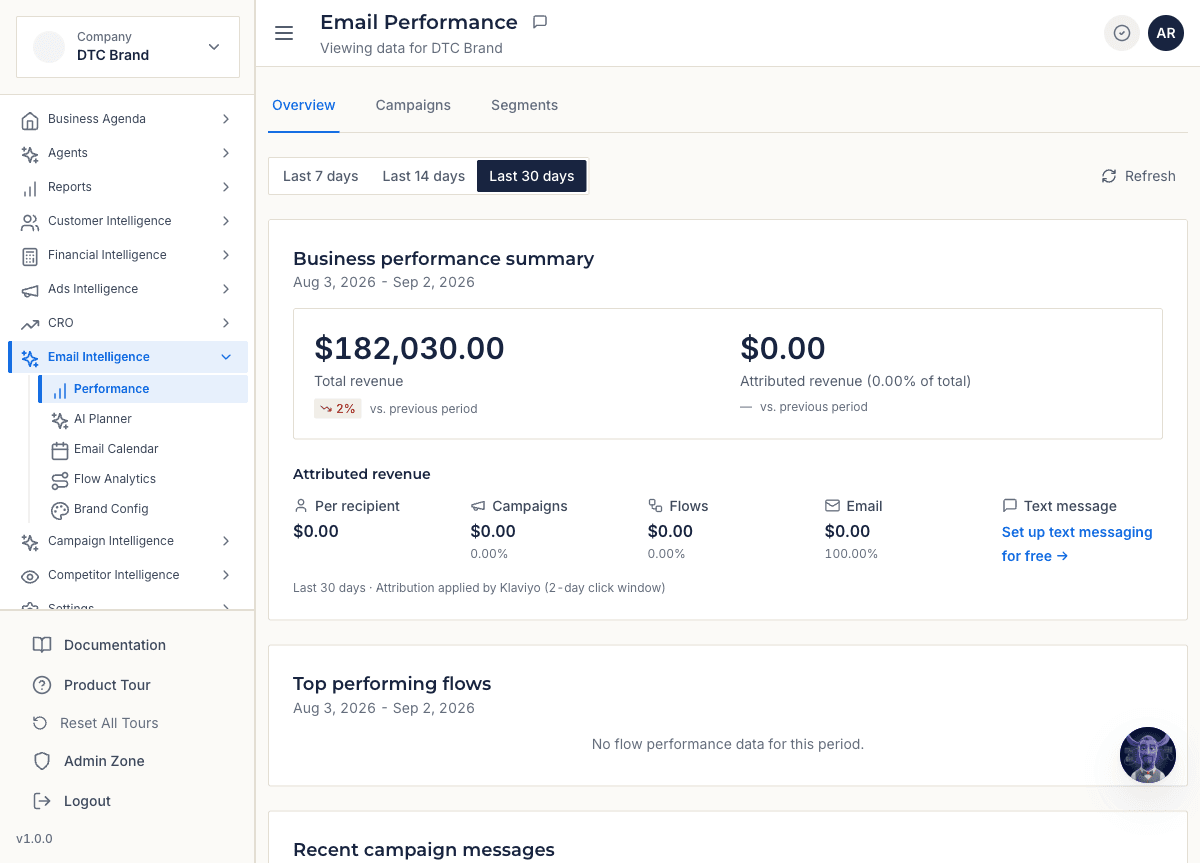Open the Performance submenu item
Viewport: 1200px width, 863px height.
coord(143,389)
